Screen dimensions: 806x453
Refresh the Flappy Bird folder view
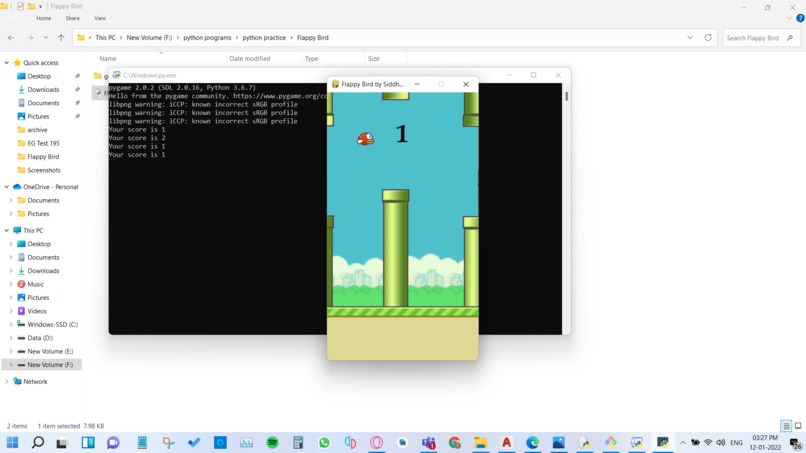tap(708, 38)
